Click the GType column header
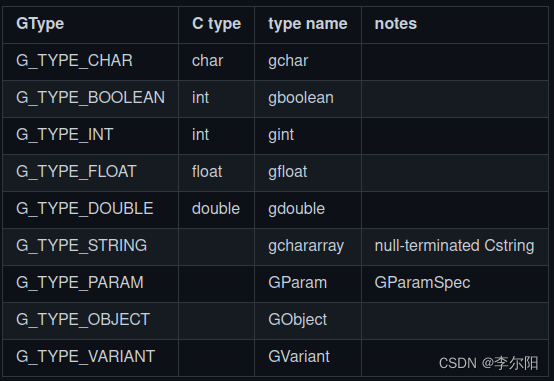554x381 pixels. tap(90, 25)
